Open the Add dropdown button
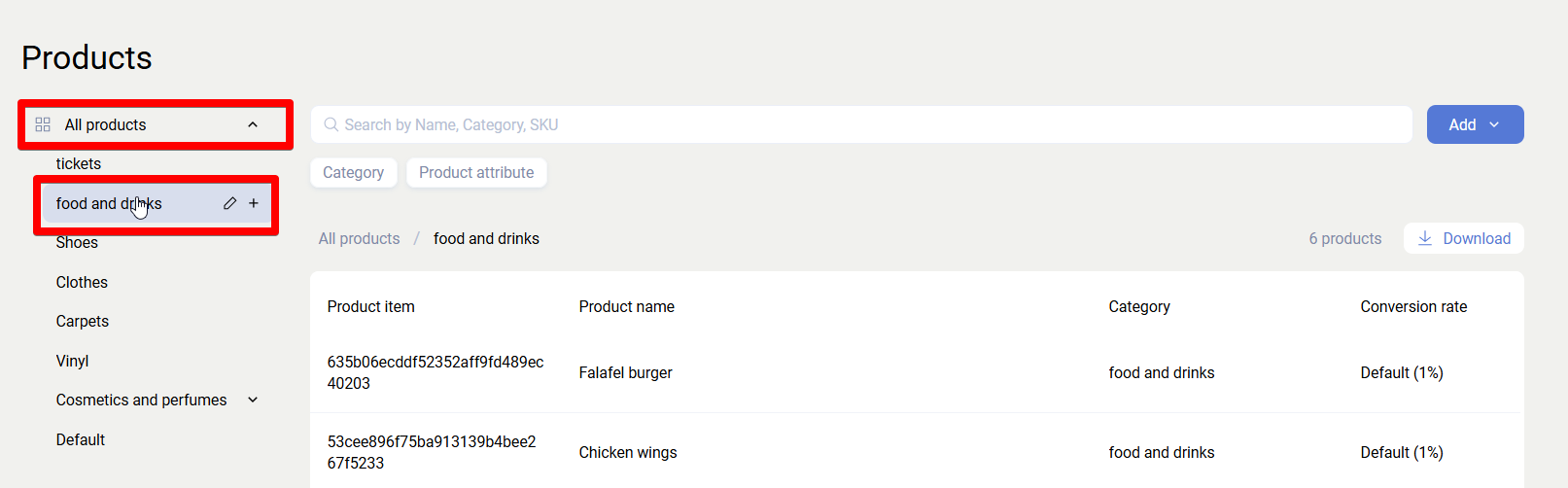The image size is (1568, 488). [1475, 124]
